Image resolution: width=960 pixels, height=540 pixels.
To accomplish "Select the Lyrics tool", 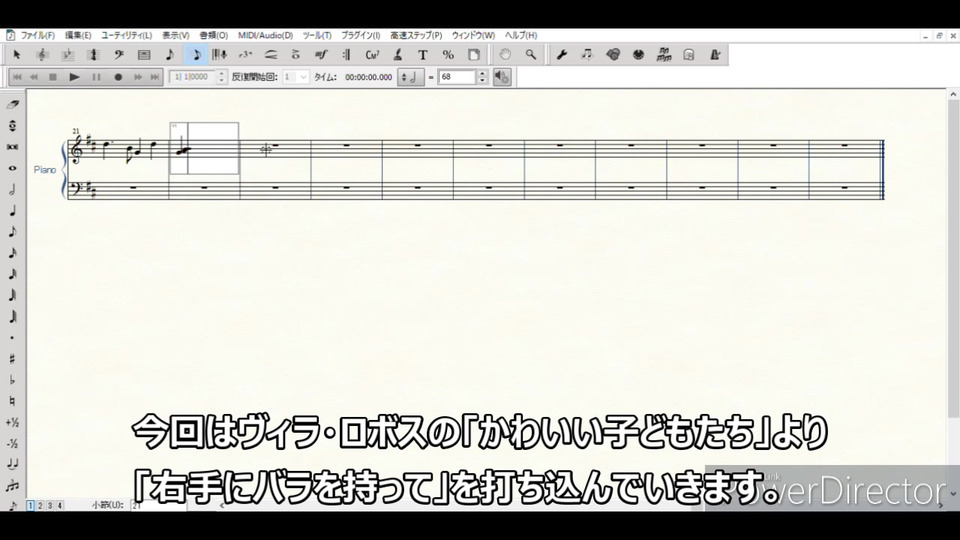I will 397,55.
